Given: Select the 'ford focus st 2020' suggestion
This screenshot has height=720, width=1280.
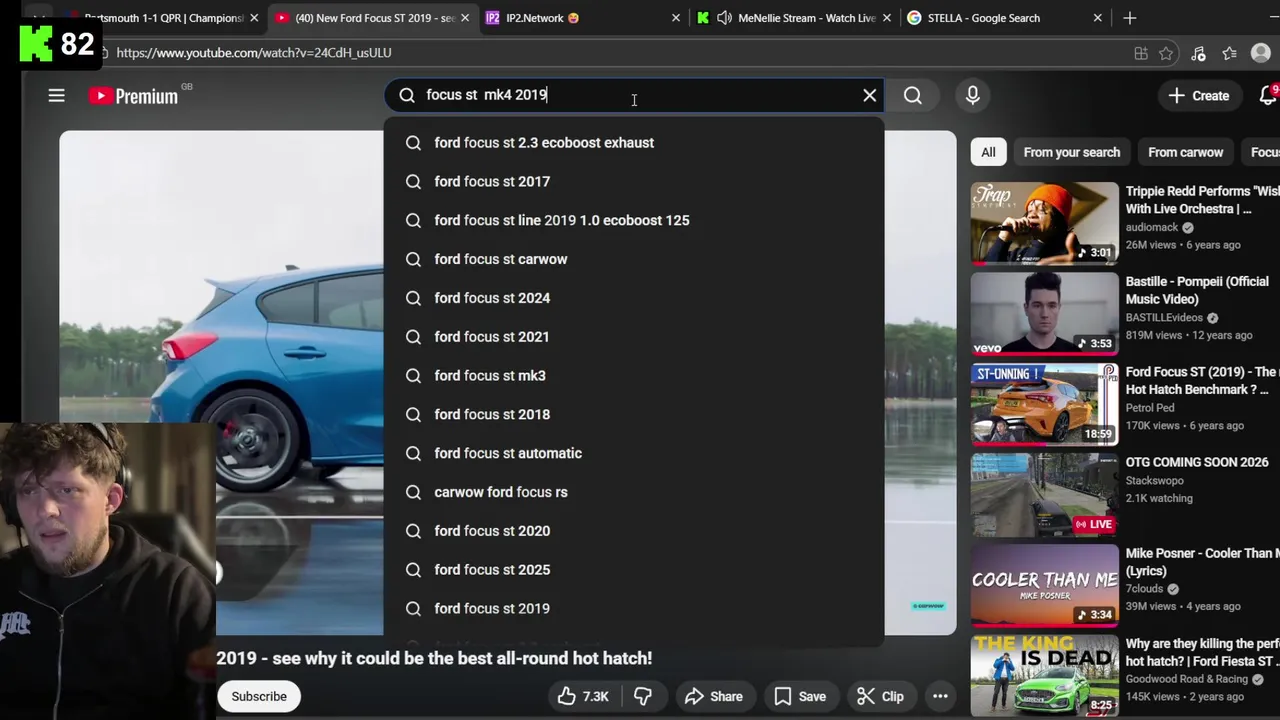Looking at the screenshot, I should pos(634,531).
